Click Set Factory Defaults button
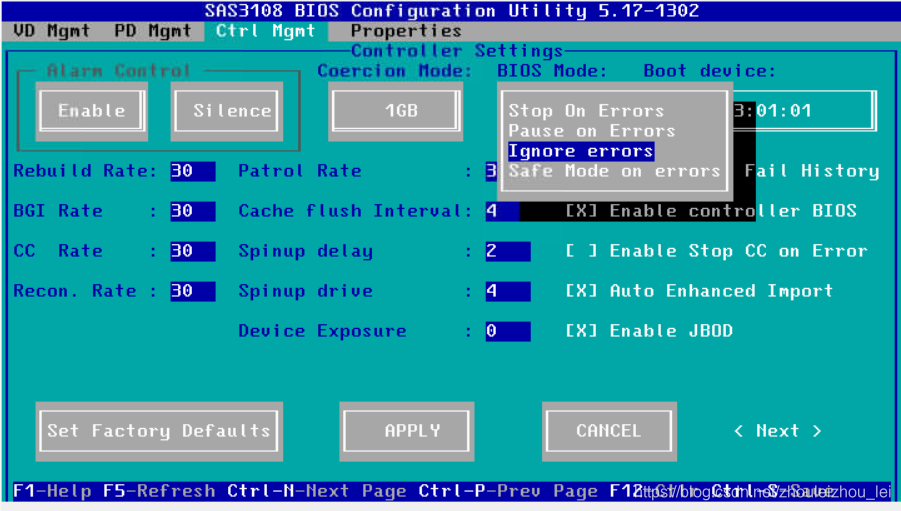Screen dimensions: 901x511 (159, 431)
